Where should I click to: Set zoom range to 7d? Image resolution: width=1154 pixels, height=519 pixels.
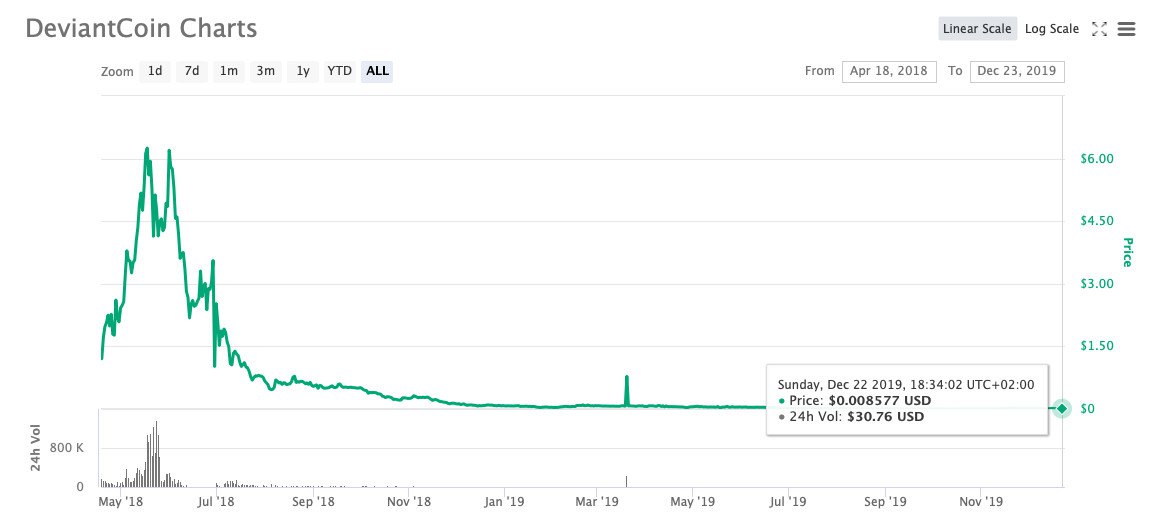coord(192,71)
